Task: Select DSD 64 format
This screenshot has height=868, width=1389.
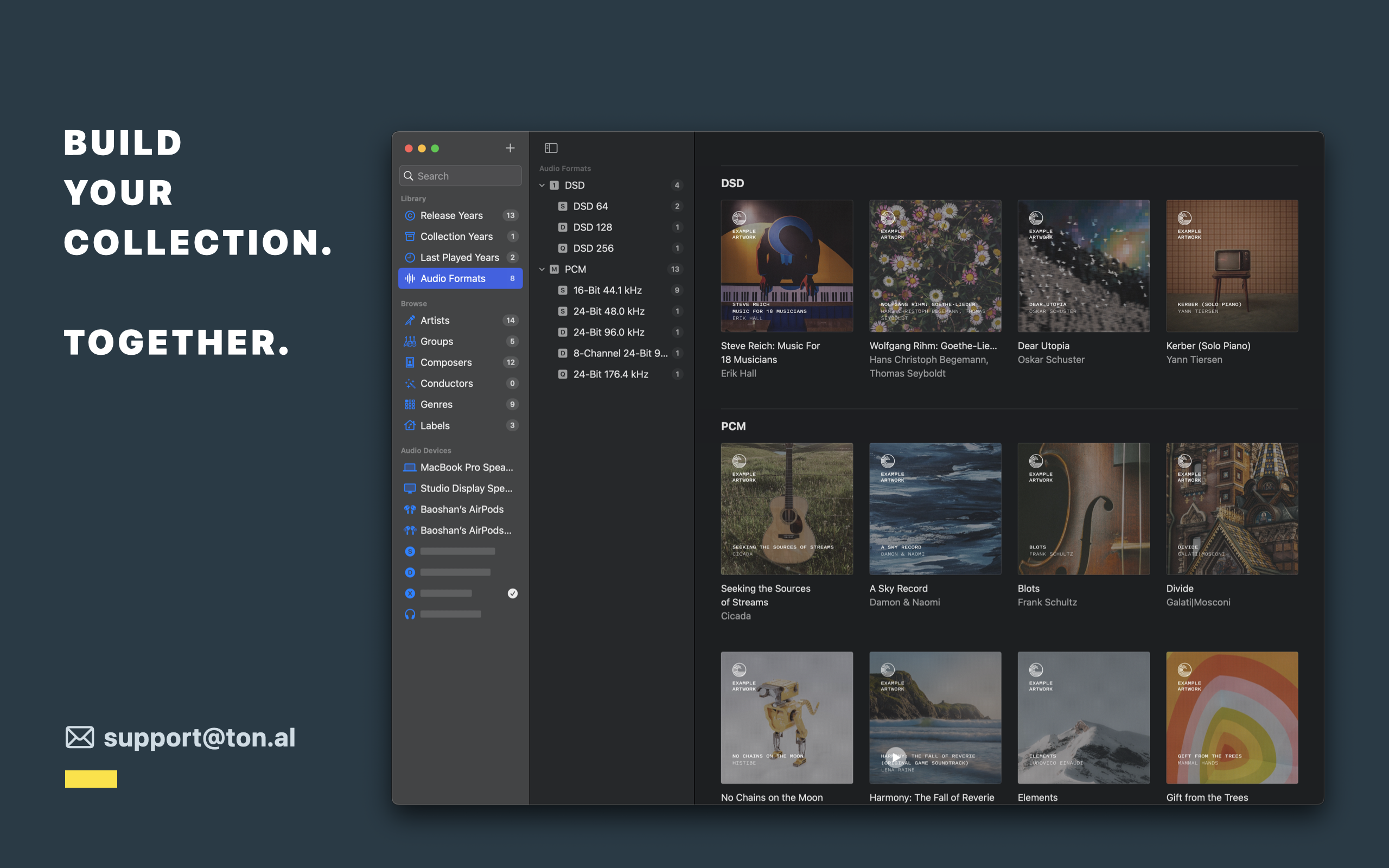Action: point(612,206)
